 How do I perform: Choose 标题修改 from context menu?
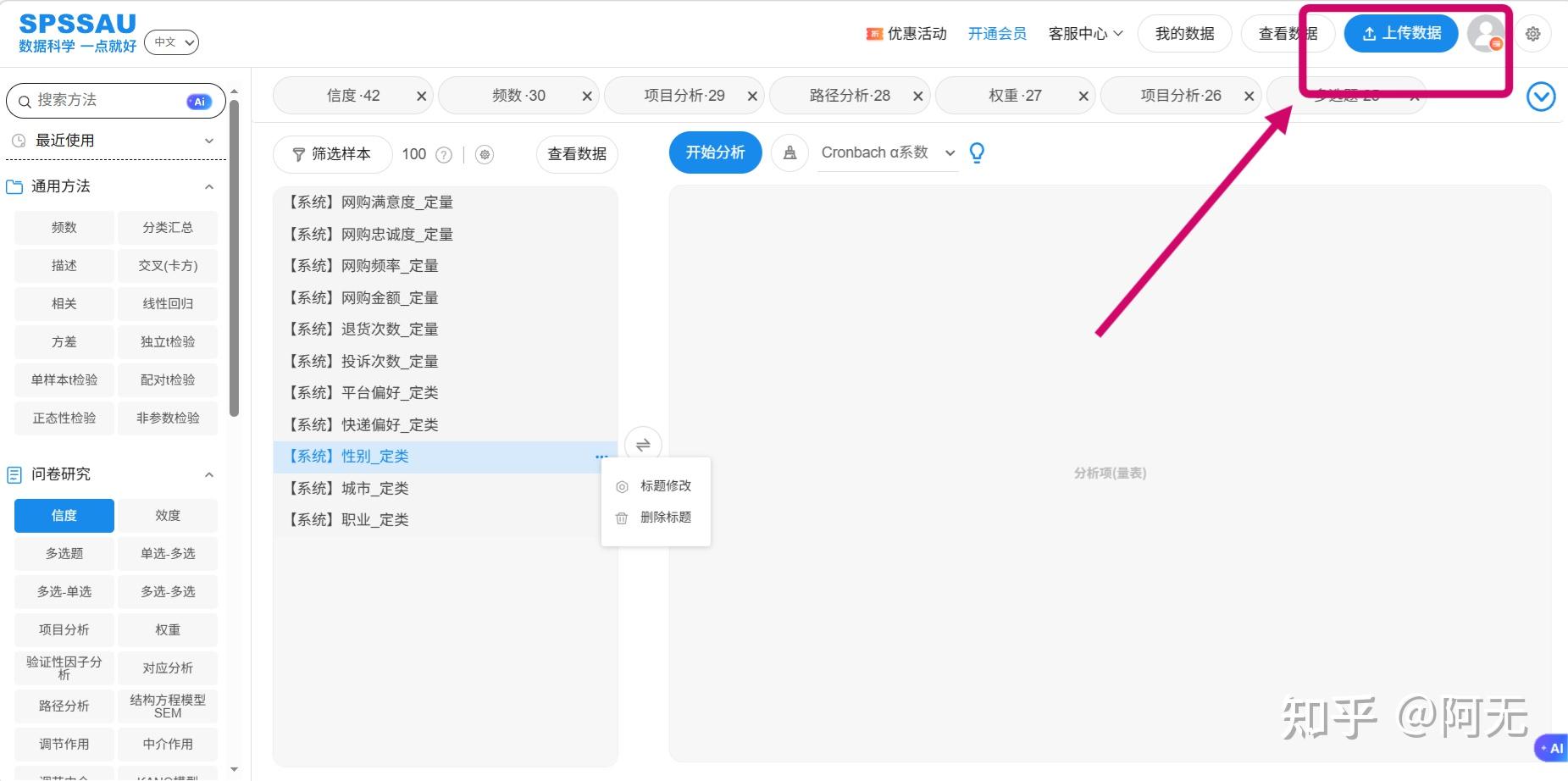click(x=656, y=486)
